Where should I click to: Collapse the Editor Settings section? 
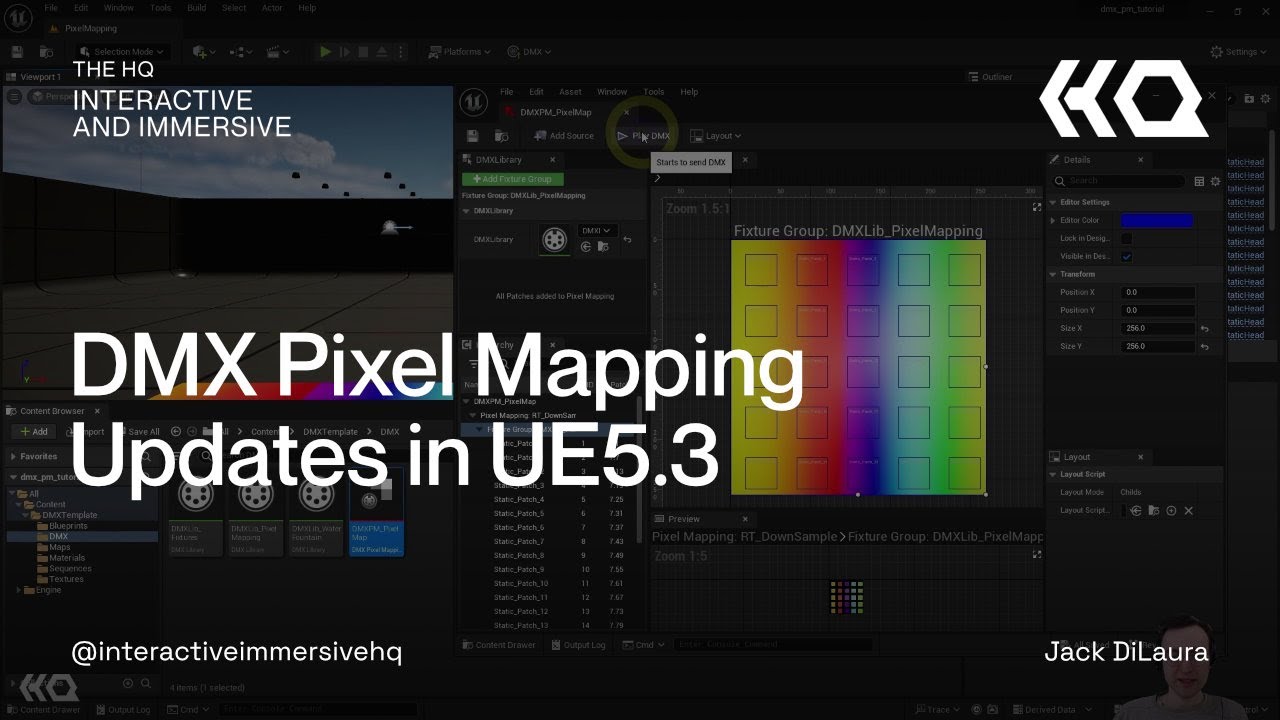pyautogui.click(x=1053, y=202)
